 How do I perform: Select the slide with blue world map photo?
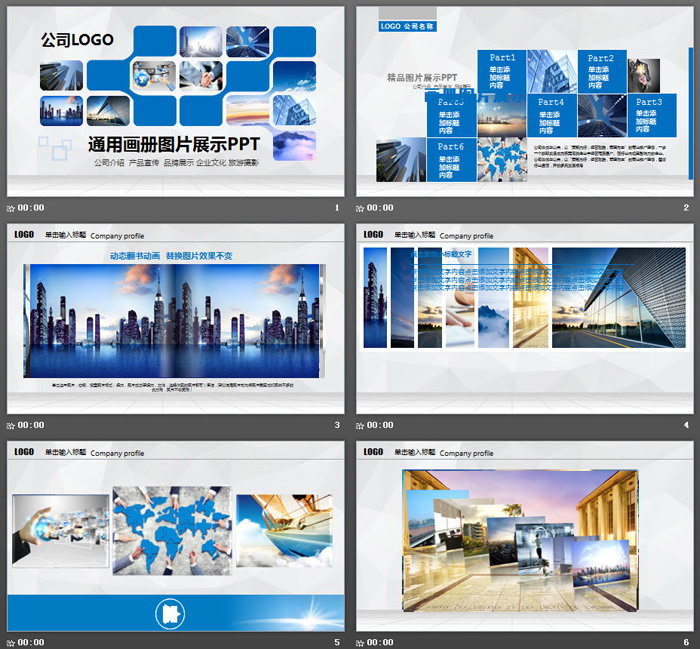(176, 535)
